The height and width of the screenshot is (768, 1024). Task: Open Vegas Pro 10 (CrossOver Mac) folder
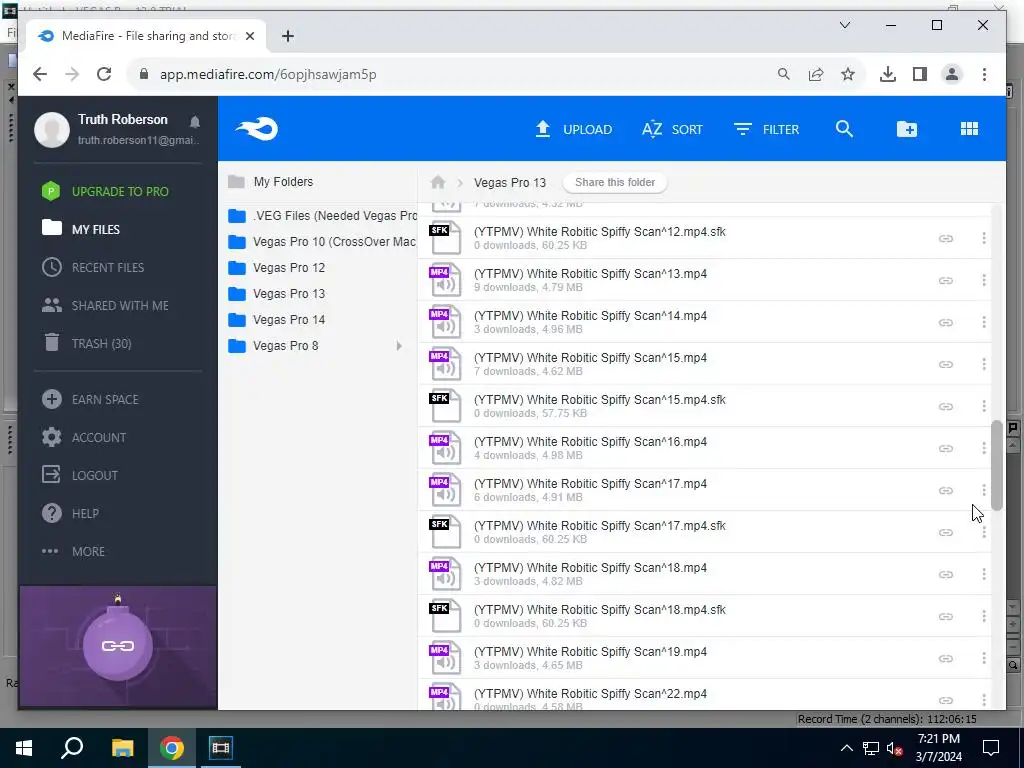tap(322, 242)
